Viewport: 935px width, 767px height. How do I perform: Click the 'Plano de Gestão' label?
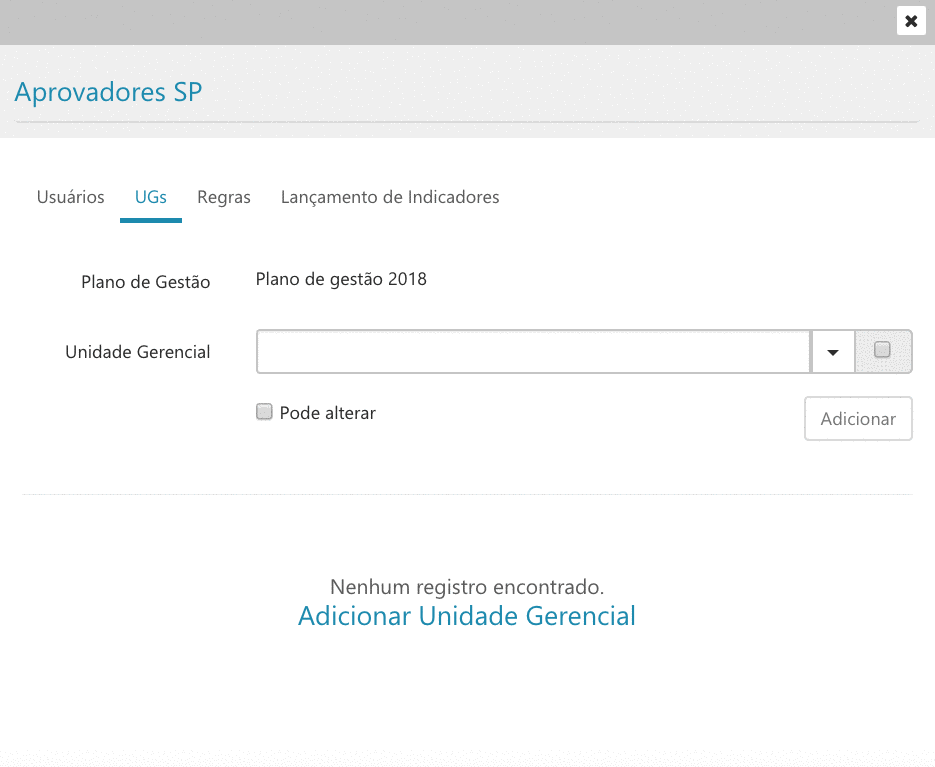[145, 282]
